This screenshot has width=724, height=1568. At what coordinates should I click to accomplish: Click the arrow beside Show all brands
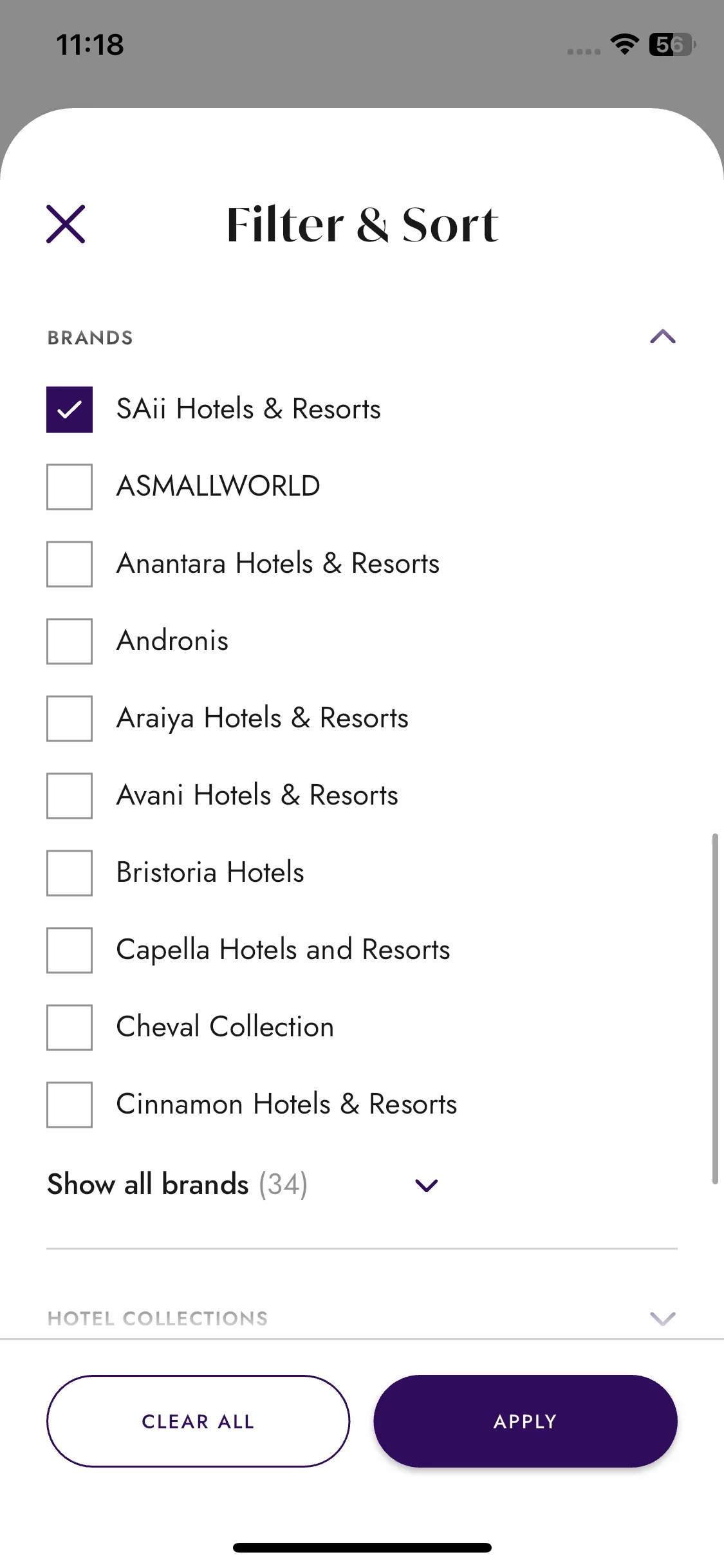pyautogui.click(x=427, y=1185)
